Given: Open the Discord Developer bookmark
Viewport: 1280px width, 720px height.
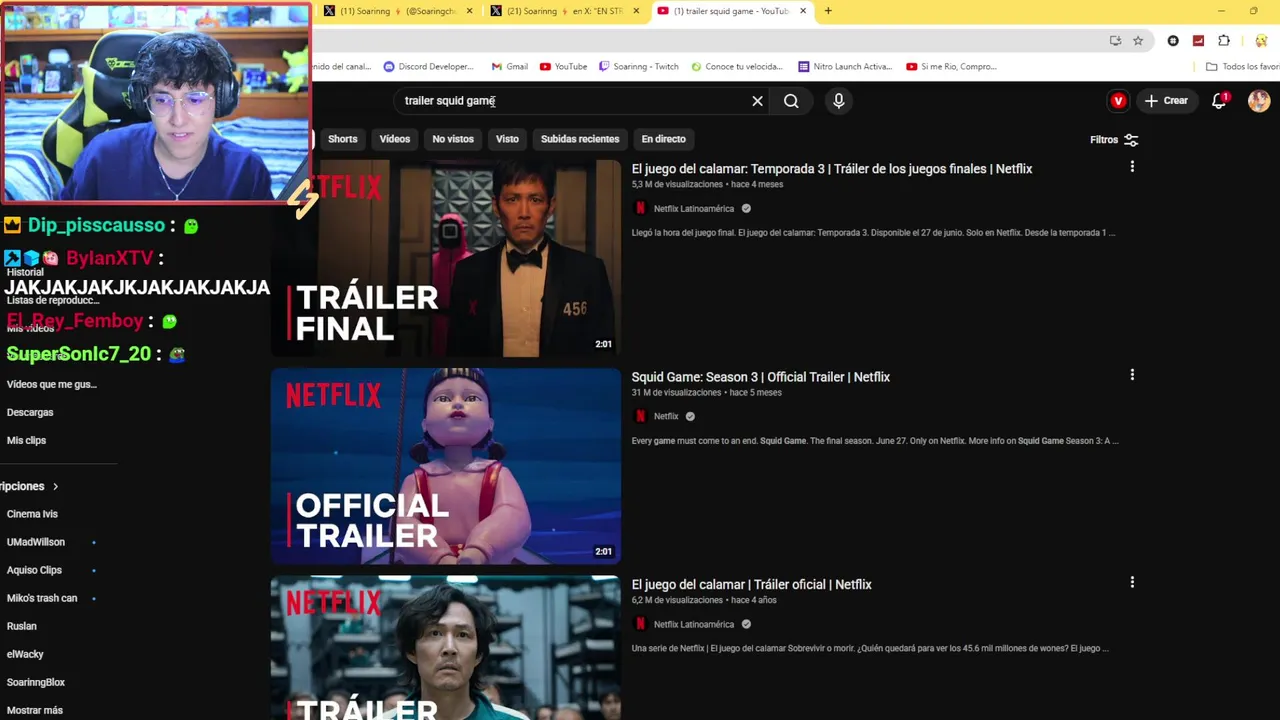Looking at the screenshot, I should click(x=429, y=67).
